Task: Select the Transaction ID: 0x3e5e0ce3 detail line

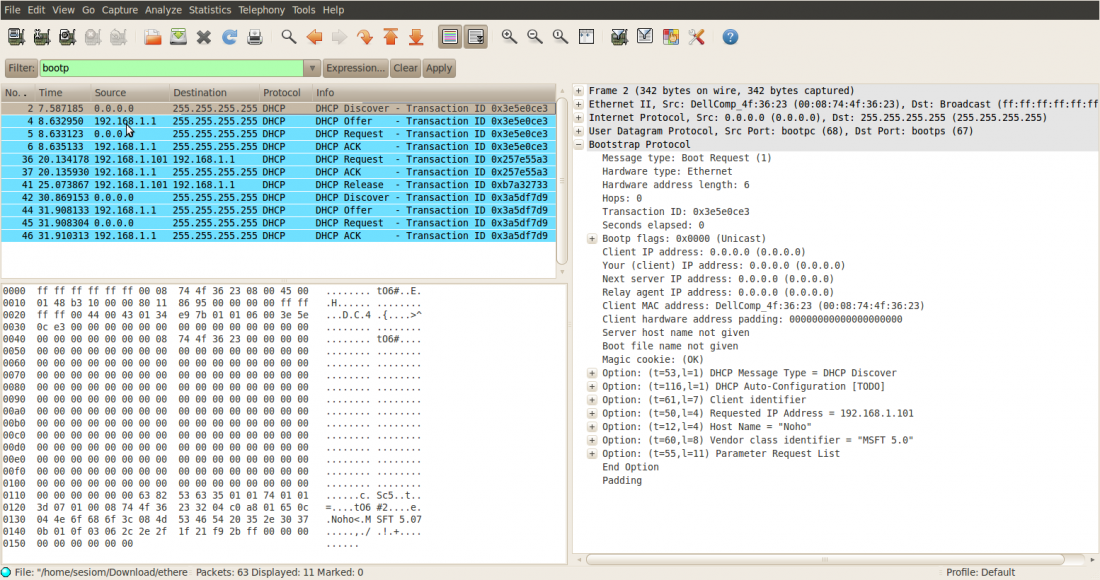Action: pos(676,212)
